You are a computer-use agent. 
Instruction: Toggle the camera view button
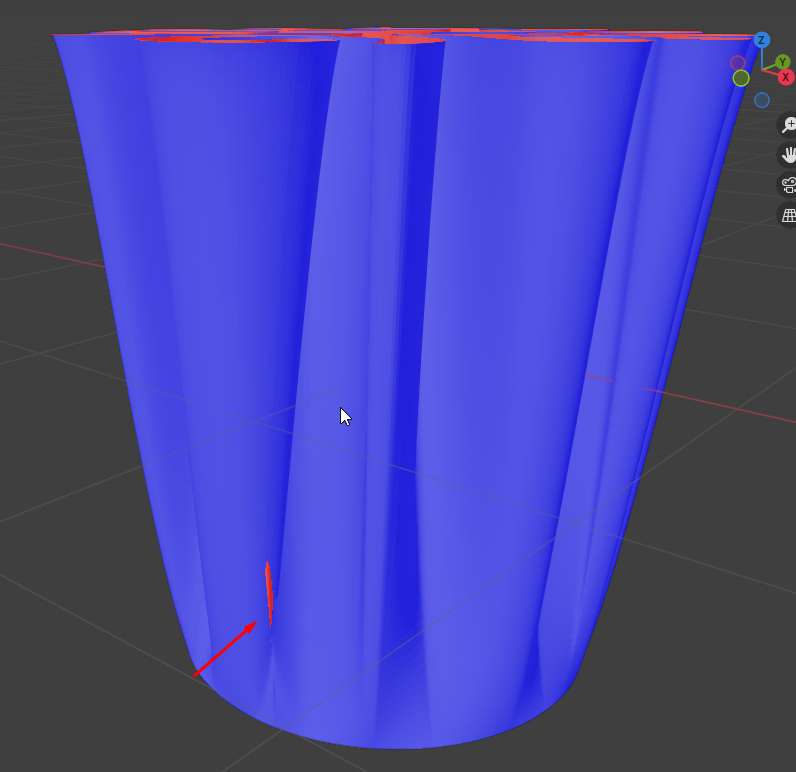click(x=788, y=185)
